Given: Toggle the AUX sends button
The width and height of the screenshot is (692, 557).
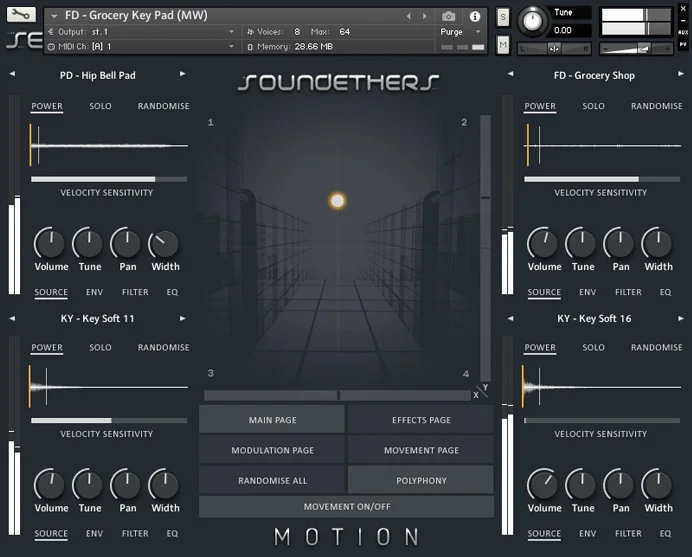Looking at the screenshot, I should tap(683, 32).
